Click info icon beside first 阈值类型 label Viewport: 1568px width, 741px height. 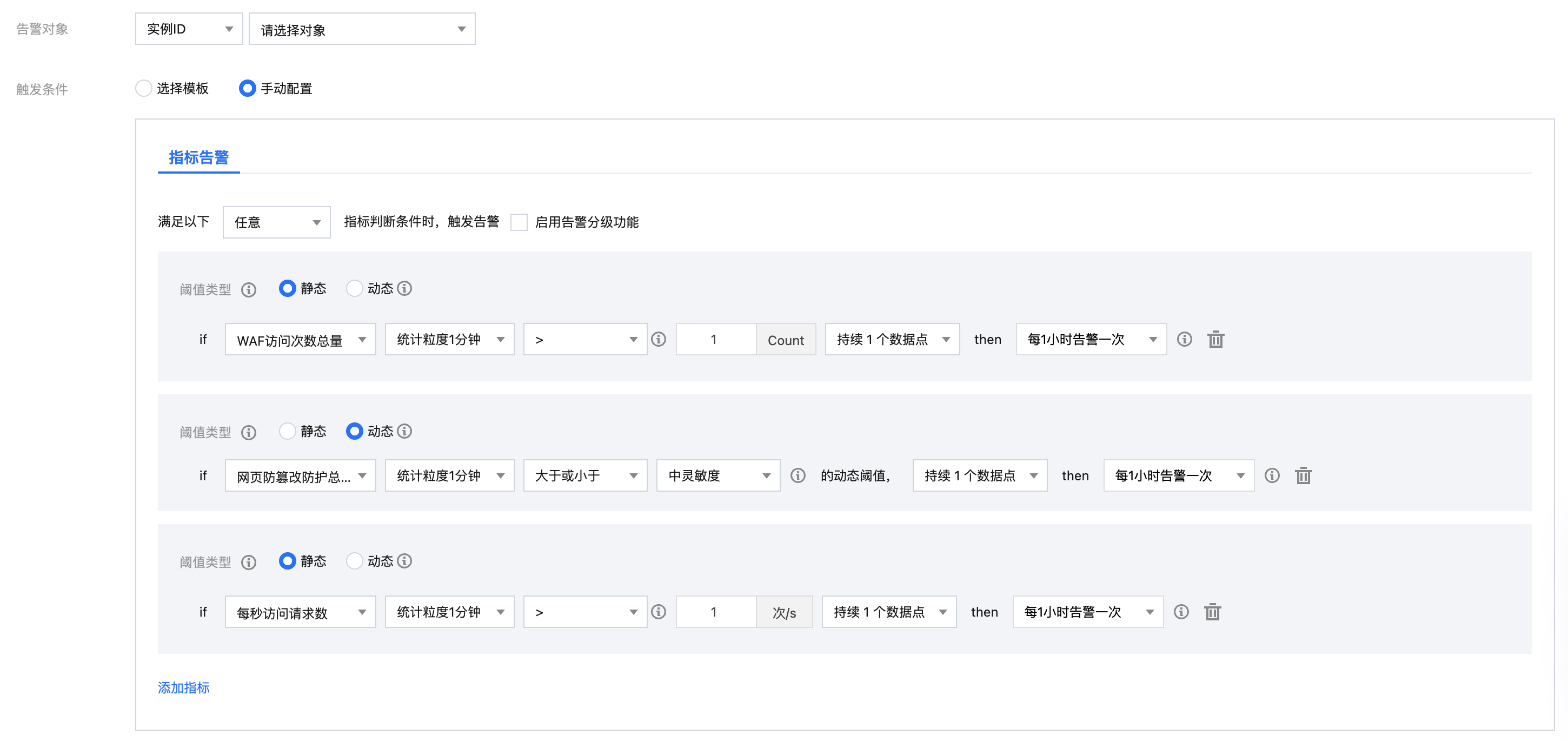click(248, 289)
